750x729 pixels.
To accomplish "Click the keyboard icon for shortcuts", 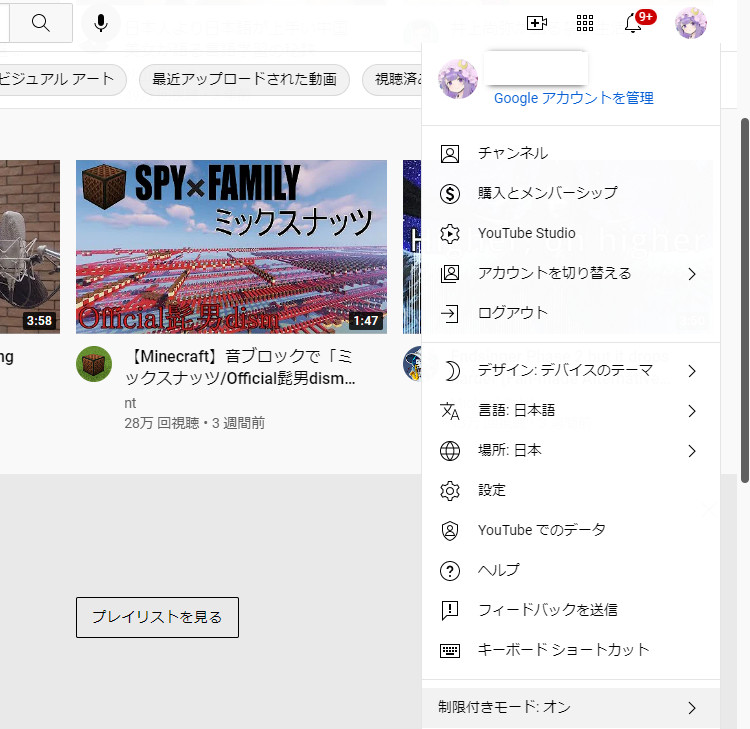I will [450, 651].
